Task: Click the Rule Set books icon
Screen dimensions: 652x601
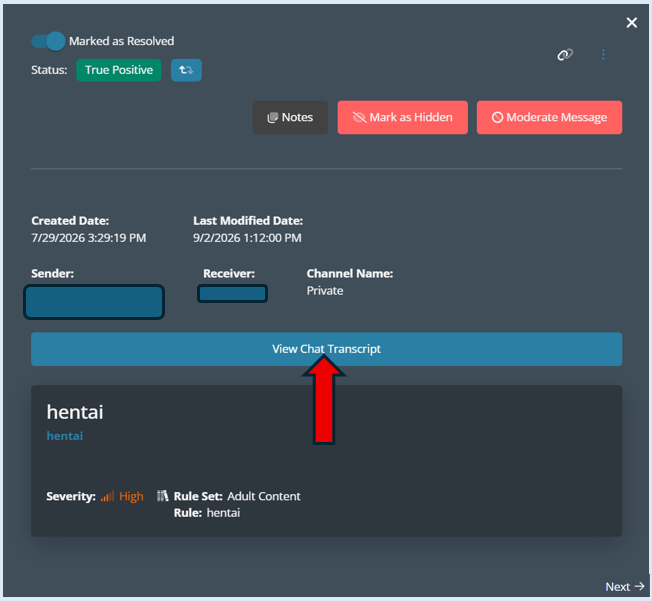Action: (x=163, y=496)
